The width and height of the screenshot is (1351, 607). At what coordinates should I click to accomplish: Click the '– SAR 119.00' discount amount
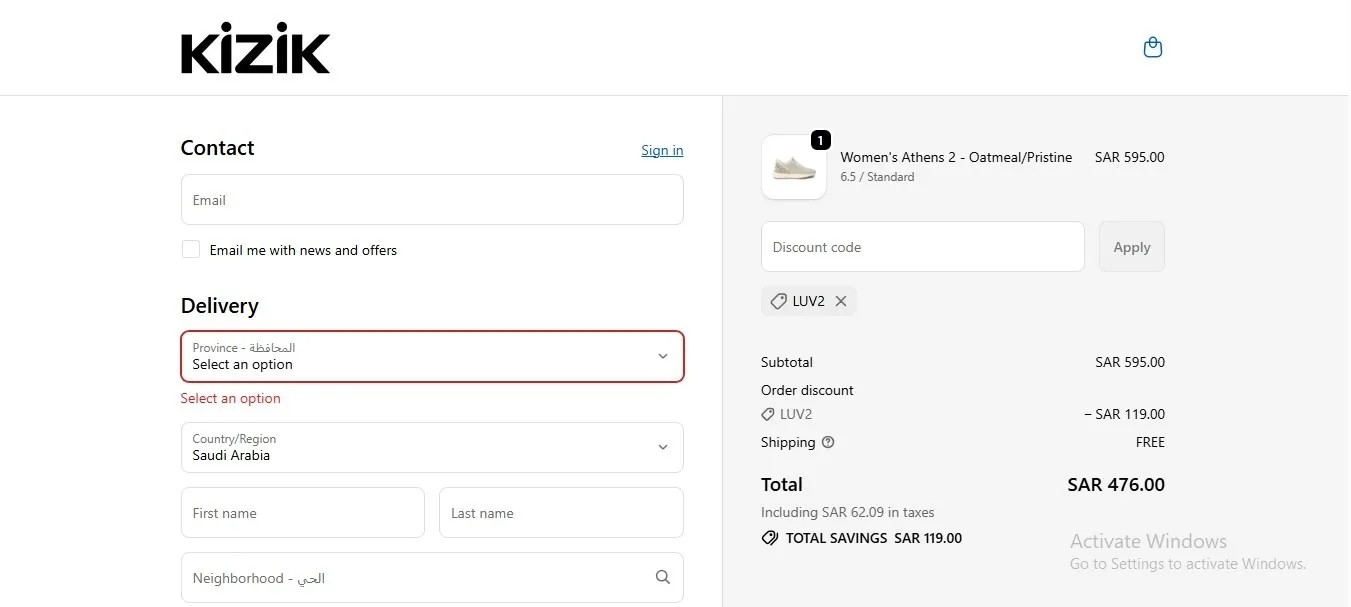tap(1124, 414)
